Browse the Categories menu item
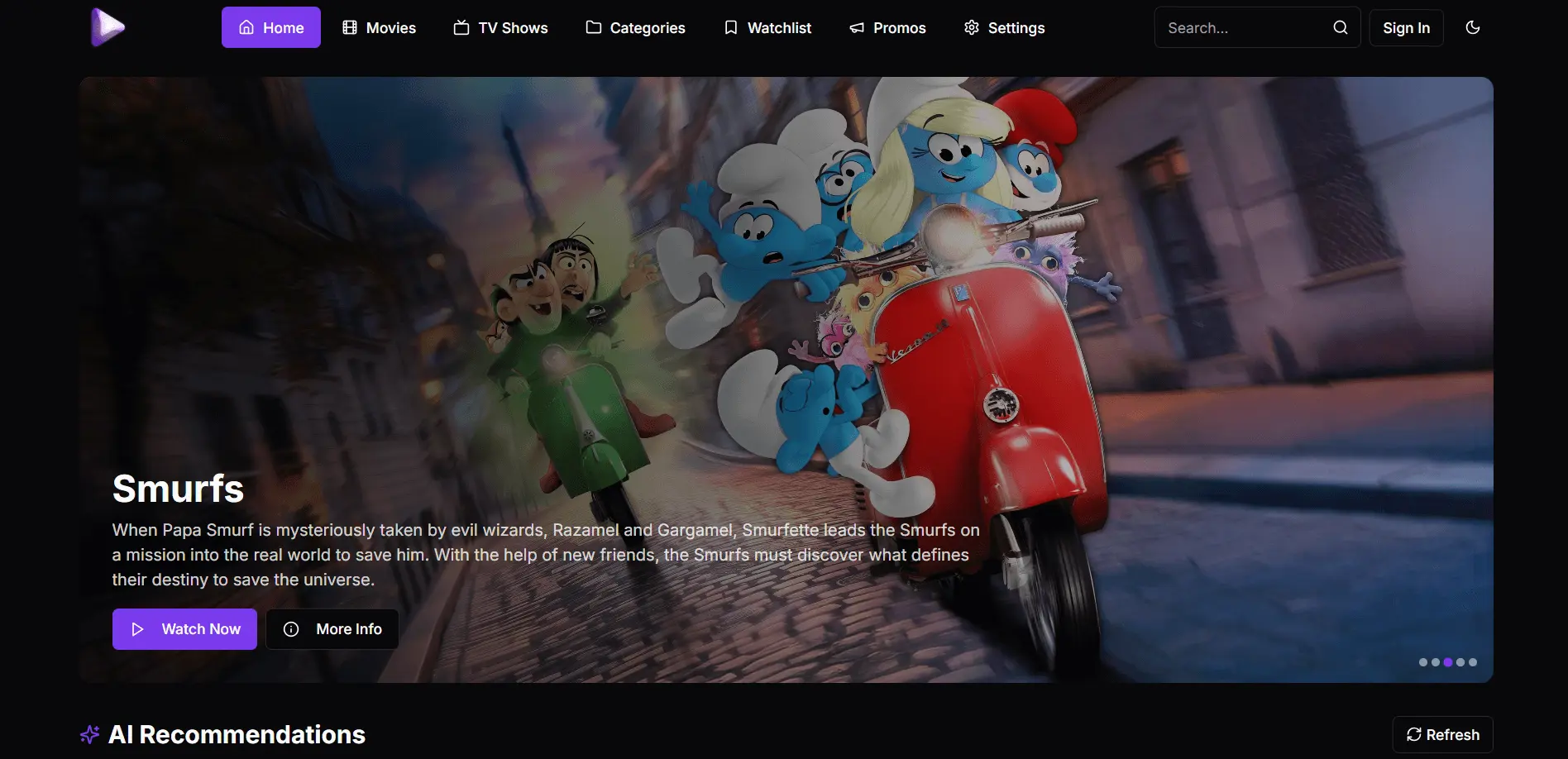The height and width of the screenshot is (759, 1568). click(x=636, y=27)
